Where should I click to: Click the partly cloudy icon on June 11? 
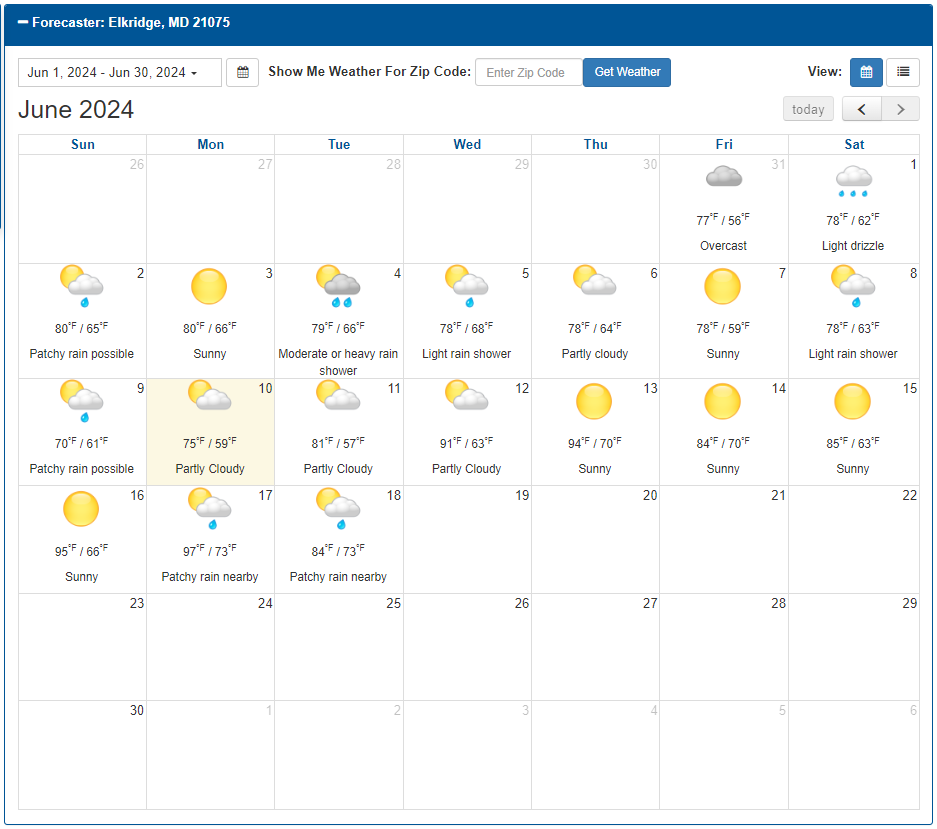[x=338, y=395]
